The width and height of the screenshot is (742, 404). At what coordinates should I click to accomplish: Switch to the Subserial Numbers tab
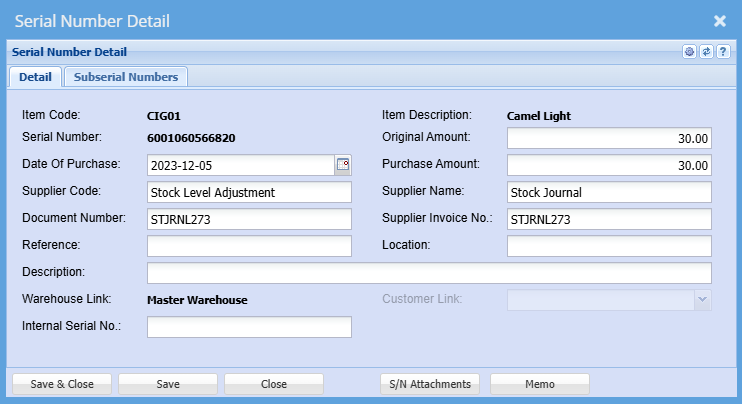coord(126,76)
